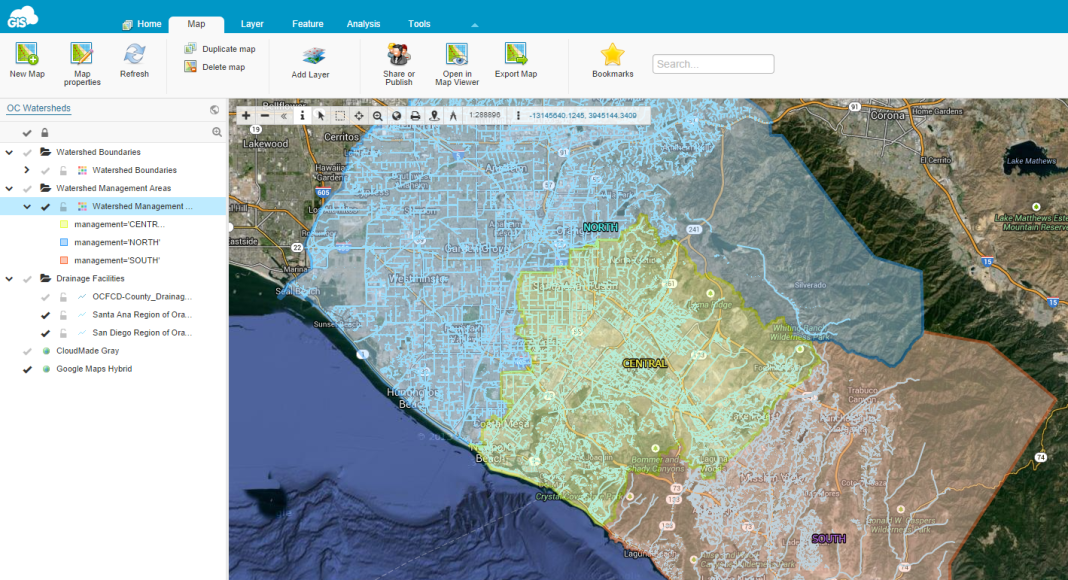Switch to the Home tab
This screenshot has height=580, width=1068.
point(142,24)
